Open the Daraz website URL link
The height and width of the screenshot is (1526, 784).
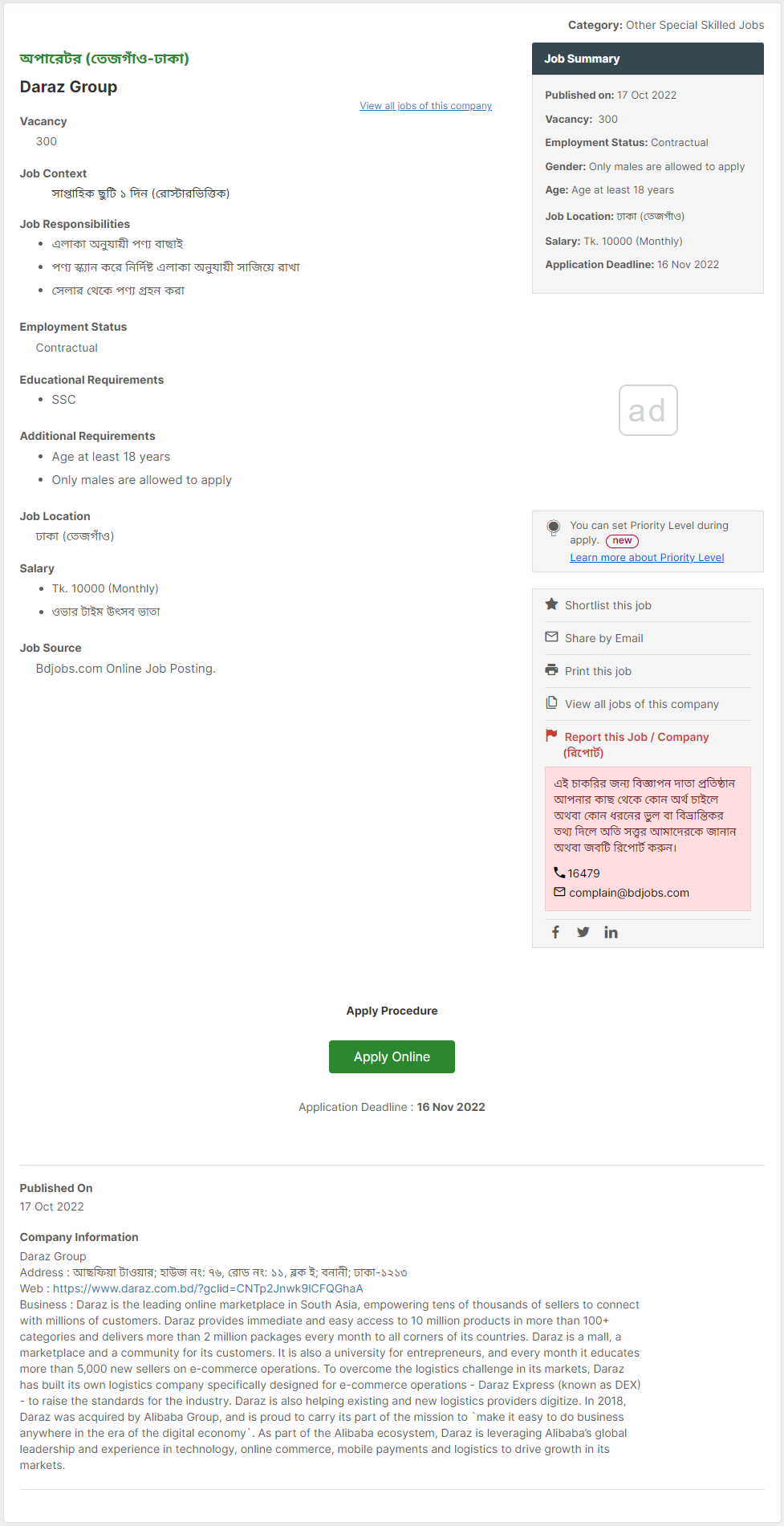pos(208,1288)
